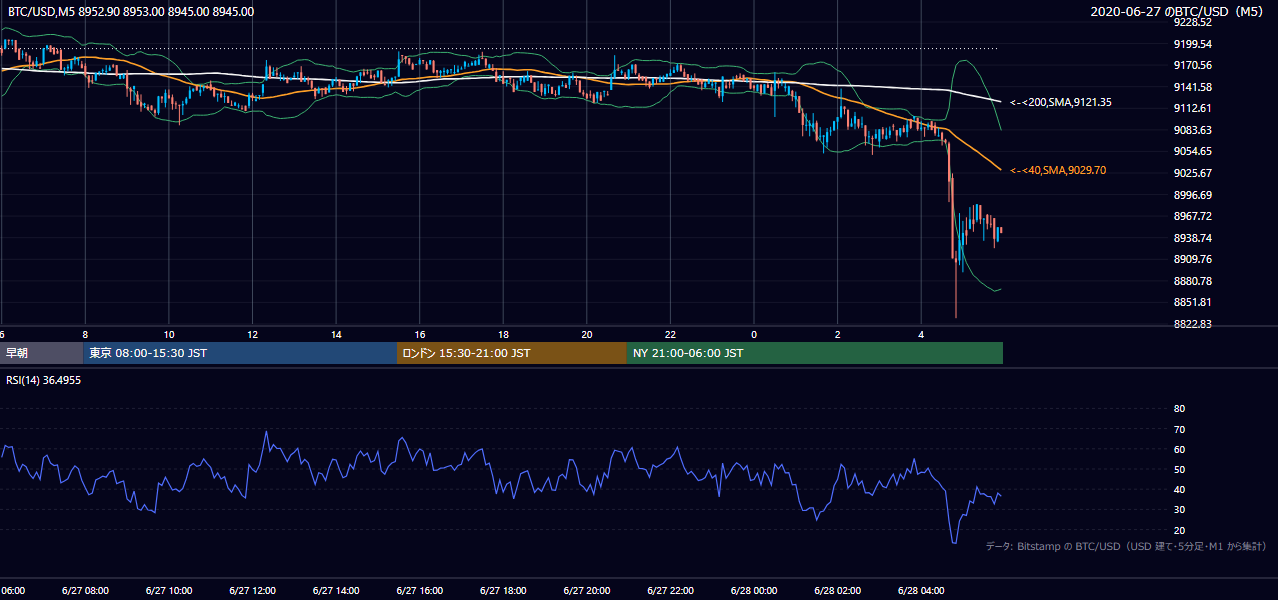Click the 6/27 22:00 time axis label
The width and height of the screenshot is (1278, 600).
[670, 591]
